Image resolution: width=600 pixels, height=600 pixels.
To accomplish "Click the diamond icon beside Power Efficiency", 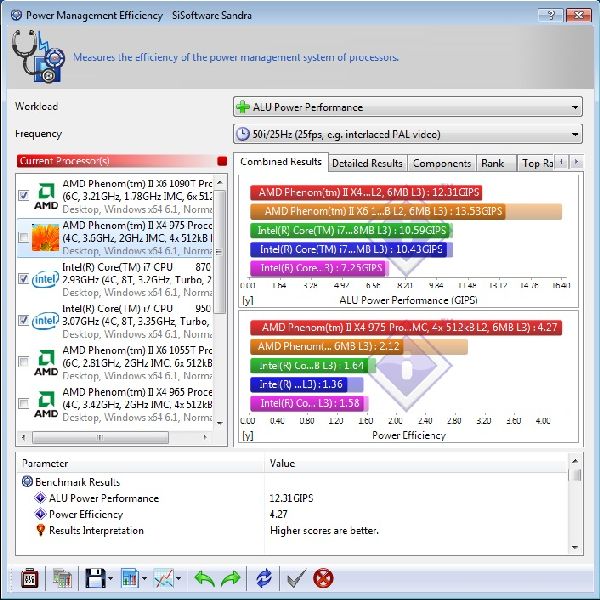I will [40, 514].
